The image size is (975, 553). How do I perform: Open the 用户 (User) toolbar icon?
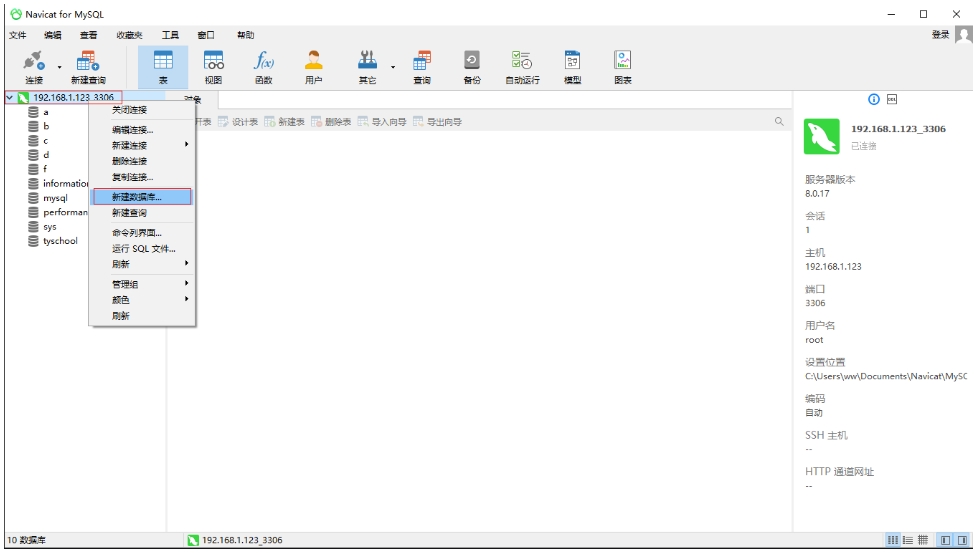[x=313, y=66]
